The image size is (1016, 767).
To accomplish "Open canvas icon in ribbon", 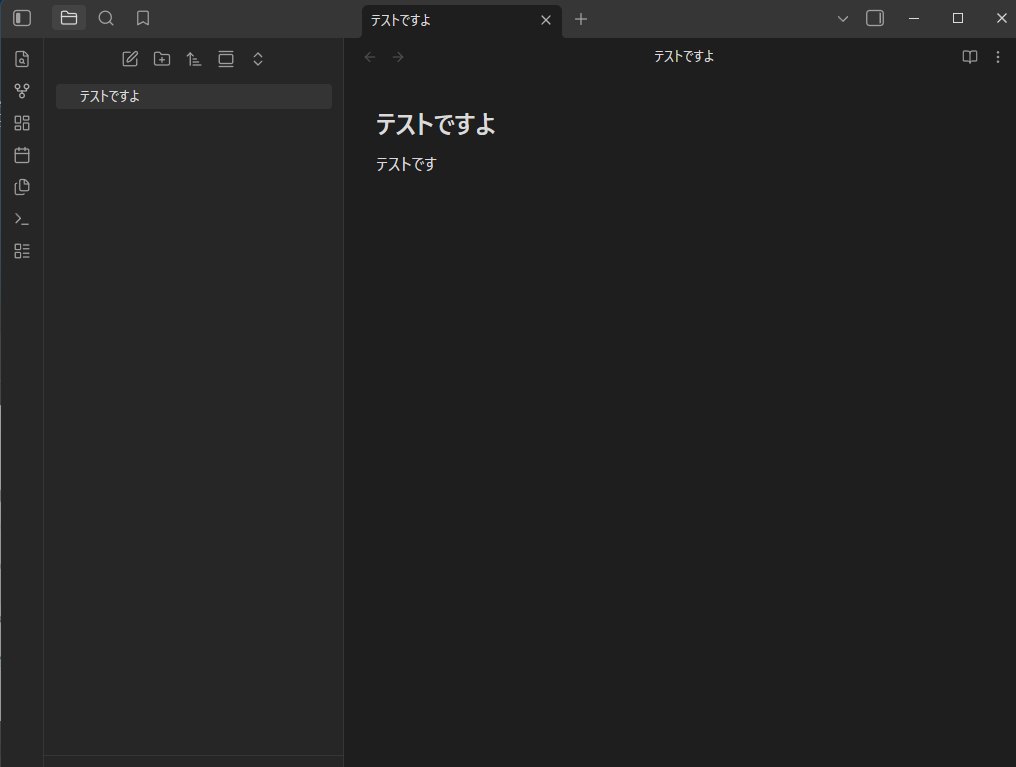I will tap(22, 123).
